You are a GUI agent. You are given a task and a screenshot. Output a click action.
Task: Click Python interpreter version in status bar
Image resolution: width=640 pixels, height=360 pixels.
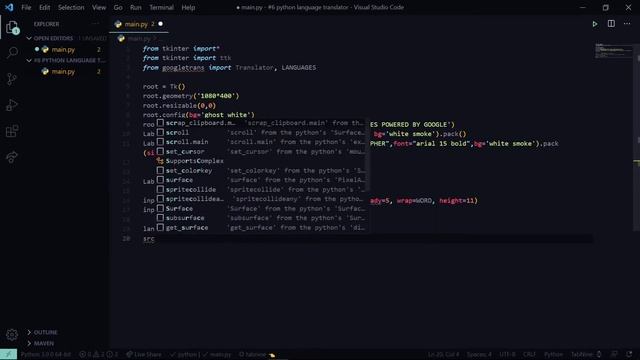[x=46, y=354]
